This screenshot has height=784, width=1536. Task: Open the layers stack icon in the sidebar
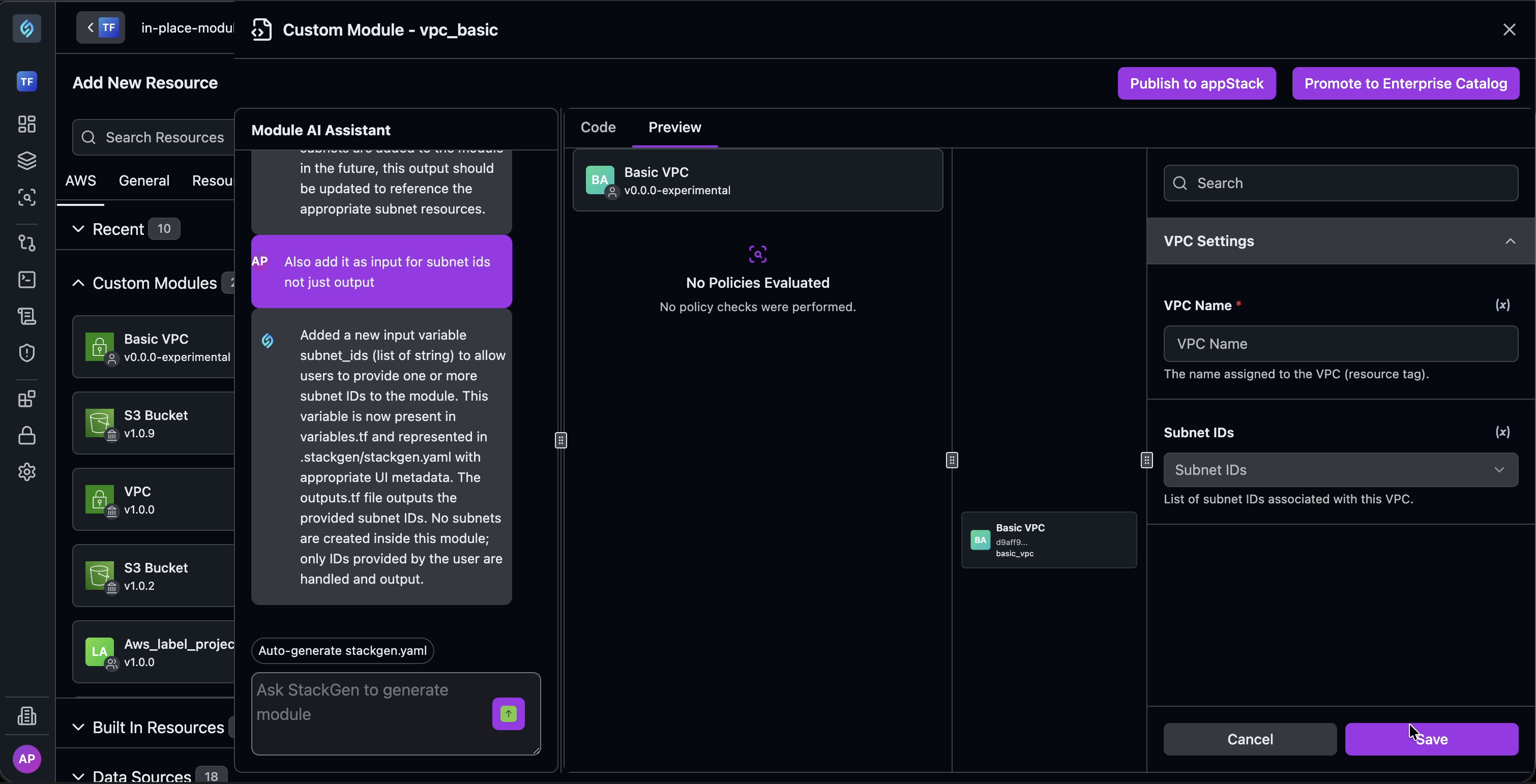27,160
